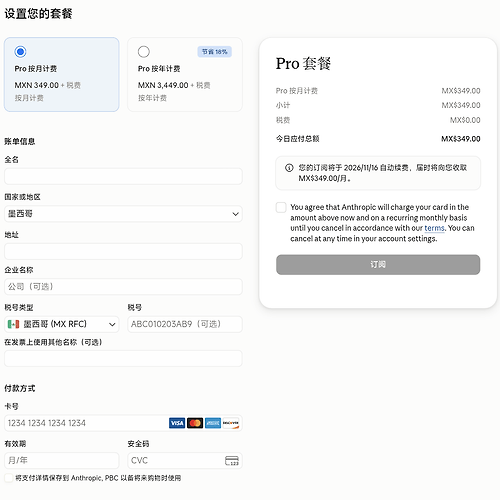Click the 税号 input field
Image resolution: width=500 pixels, height=500 pixels.
click(185, 324)
